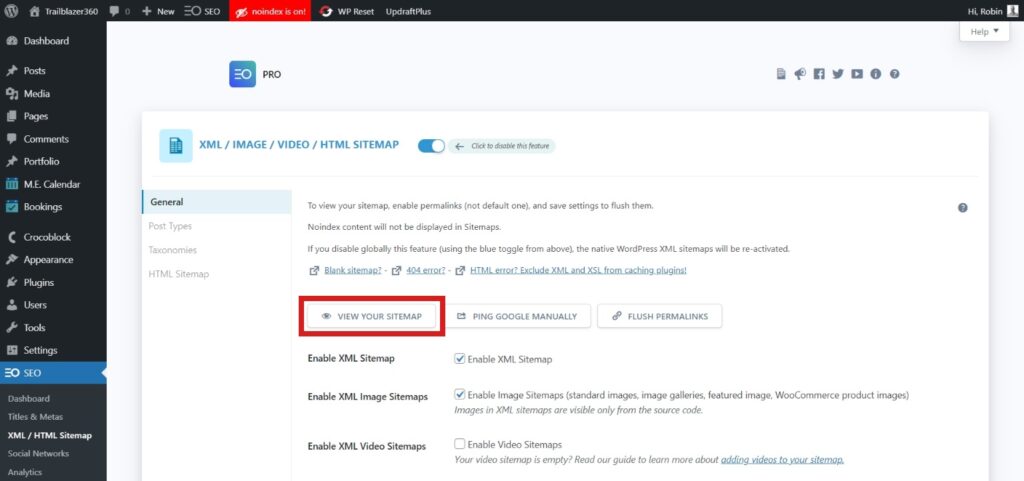Click the header question mark help icon
The image size is (1024, 481).
tap(895, 74)
